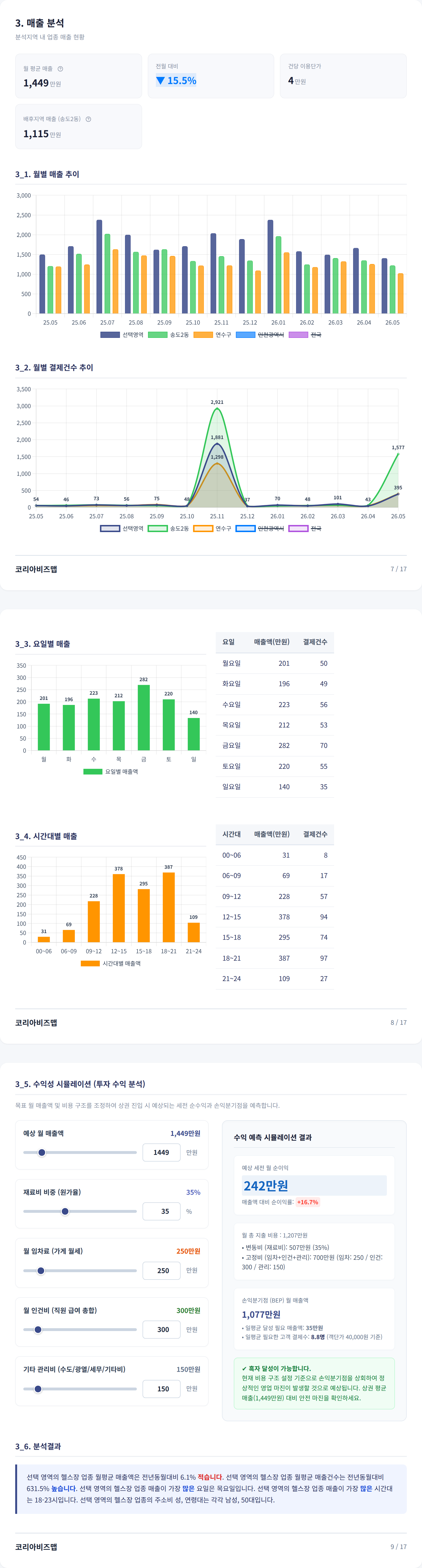Click the 18~21 bar in 시간대별 매출 chart

point(169,907)
